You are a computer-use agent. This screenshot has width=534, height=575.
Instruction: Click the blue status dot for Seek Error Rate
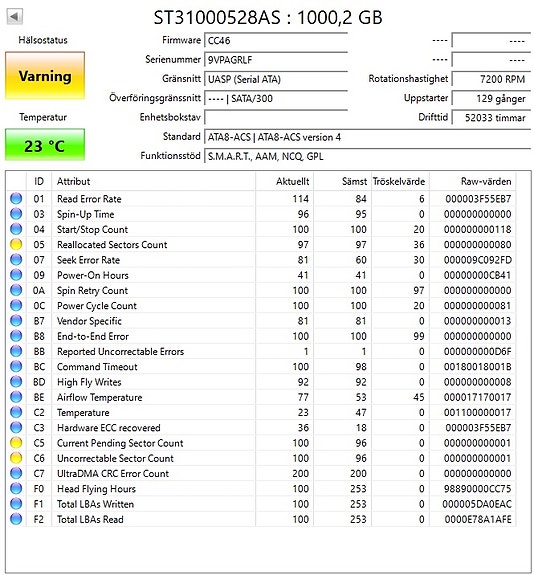pos(16,260)
